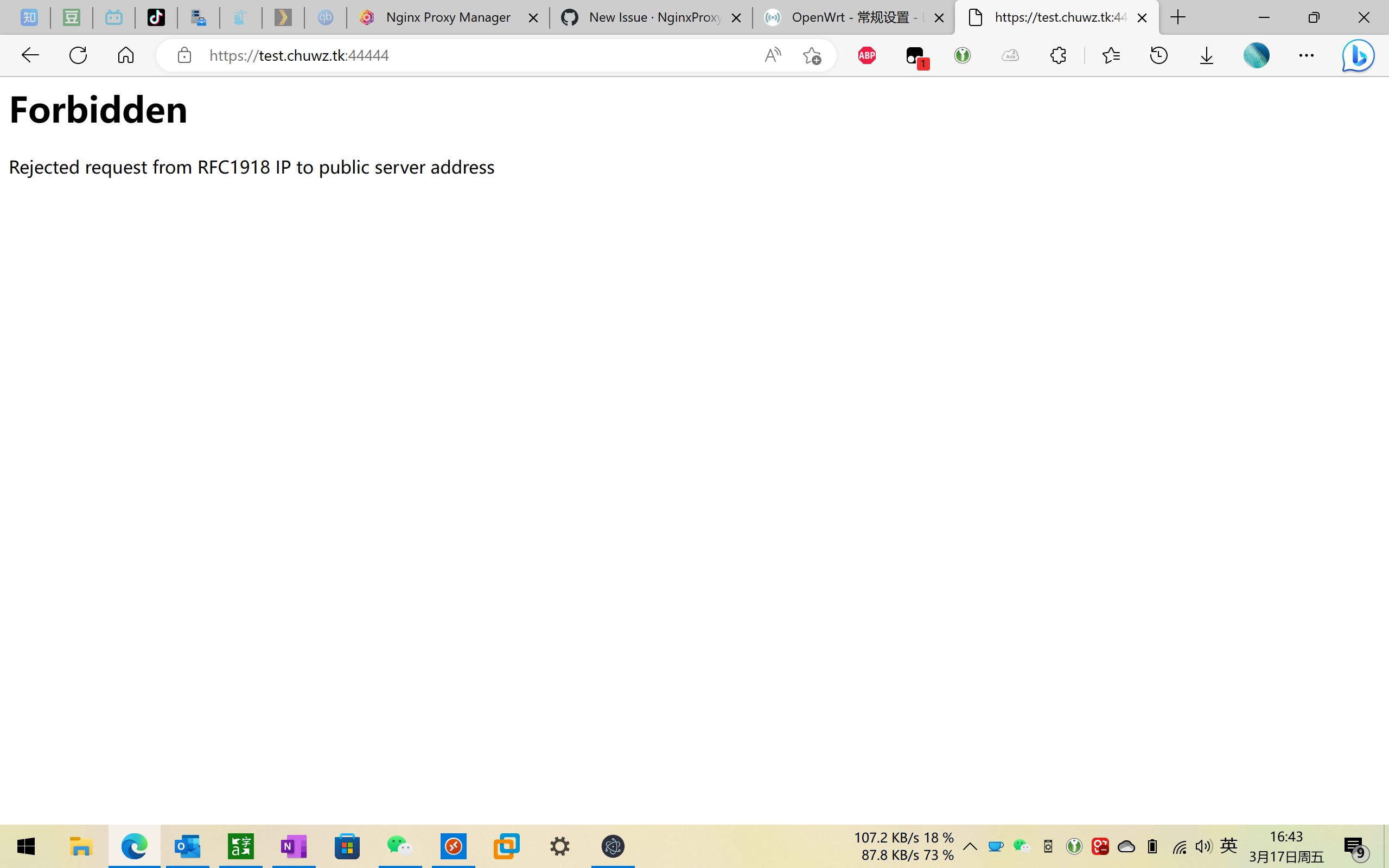Image resolution: width=1389 pixels, height=868 pixels.
Task: Open the KeePass green key extension
Action: (962, 55)
